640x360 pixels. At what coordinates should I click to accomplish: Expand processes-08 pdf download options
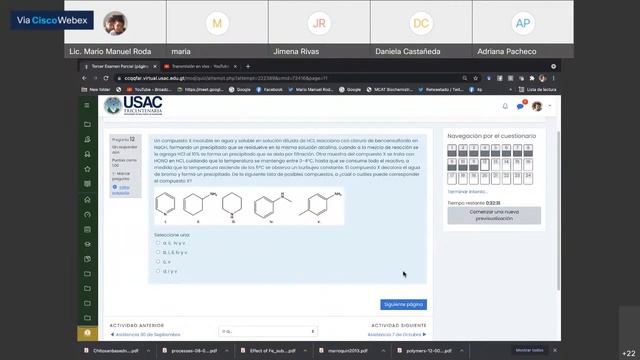pos(227,351)
